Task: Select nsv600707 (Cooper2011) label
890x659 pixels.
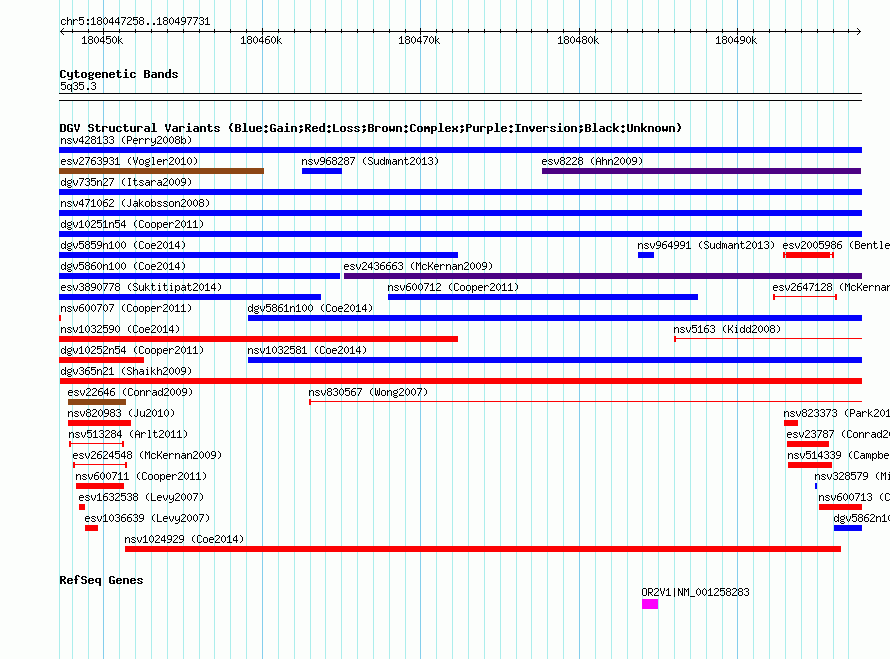Action: click(126, 308)
